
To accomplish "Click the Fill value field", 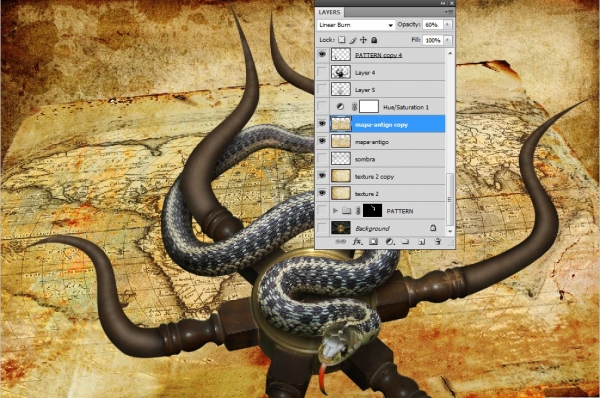I will coord(433,40).
